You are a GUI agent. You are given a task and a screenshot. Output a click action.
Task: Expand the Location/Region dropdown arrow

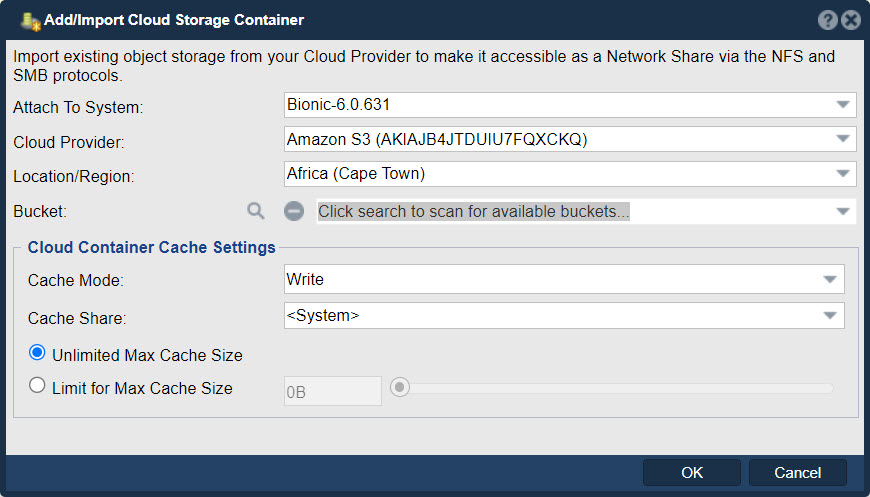click(843, 174)
